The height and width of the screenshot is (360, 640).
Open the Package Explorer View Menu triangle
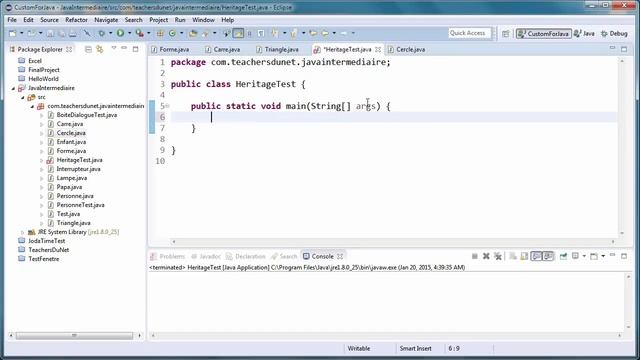coord(114,49)
